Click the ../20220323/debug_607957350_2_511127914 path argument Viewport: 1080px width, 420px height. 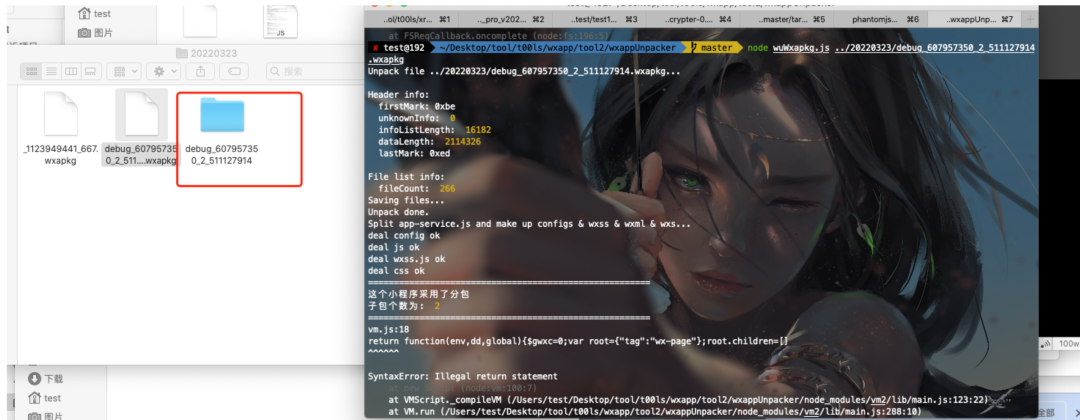pyautogui.click(x=935, y=48)
